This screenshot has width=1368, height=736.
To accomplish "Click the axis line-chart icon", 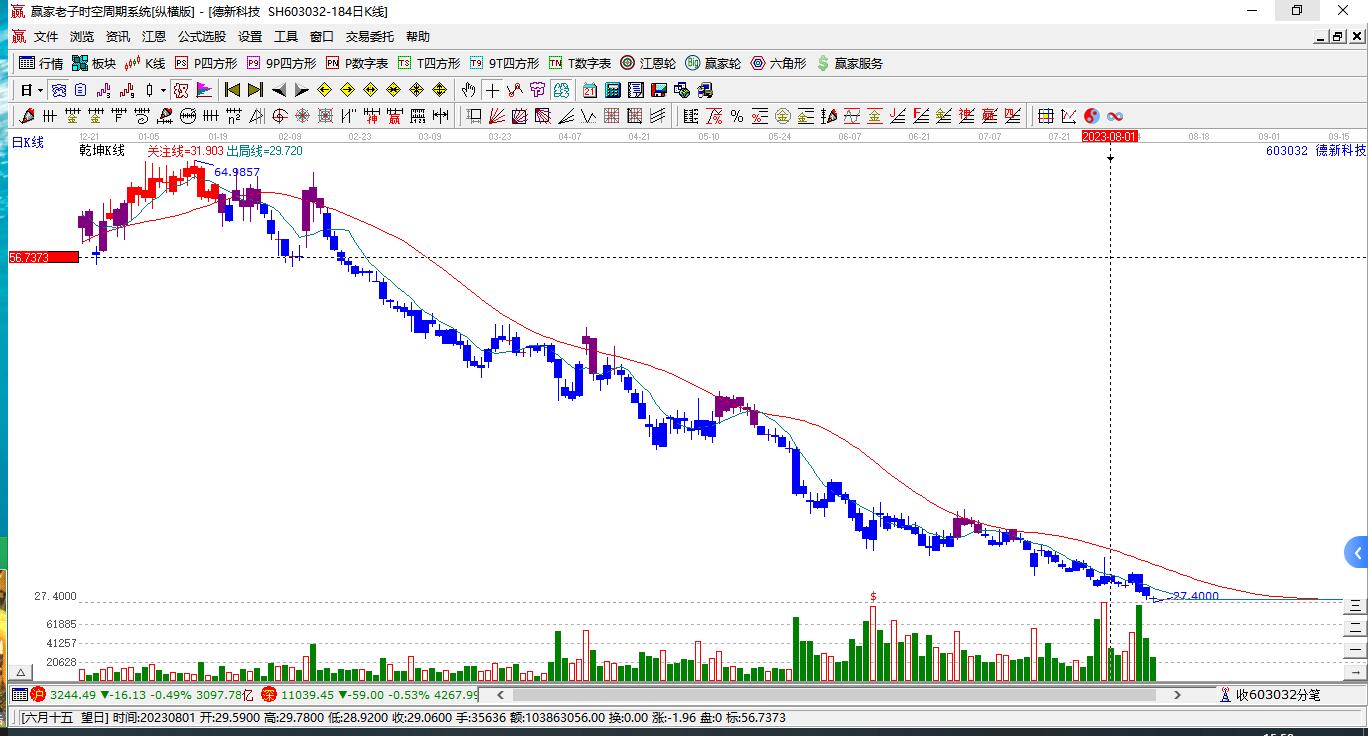I will [1069, 116].
